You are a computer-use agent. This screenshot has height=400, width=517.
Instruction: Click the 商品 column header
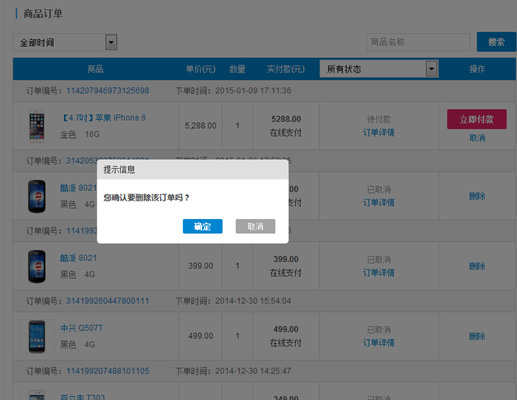point(95,69)
